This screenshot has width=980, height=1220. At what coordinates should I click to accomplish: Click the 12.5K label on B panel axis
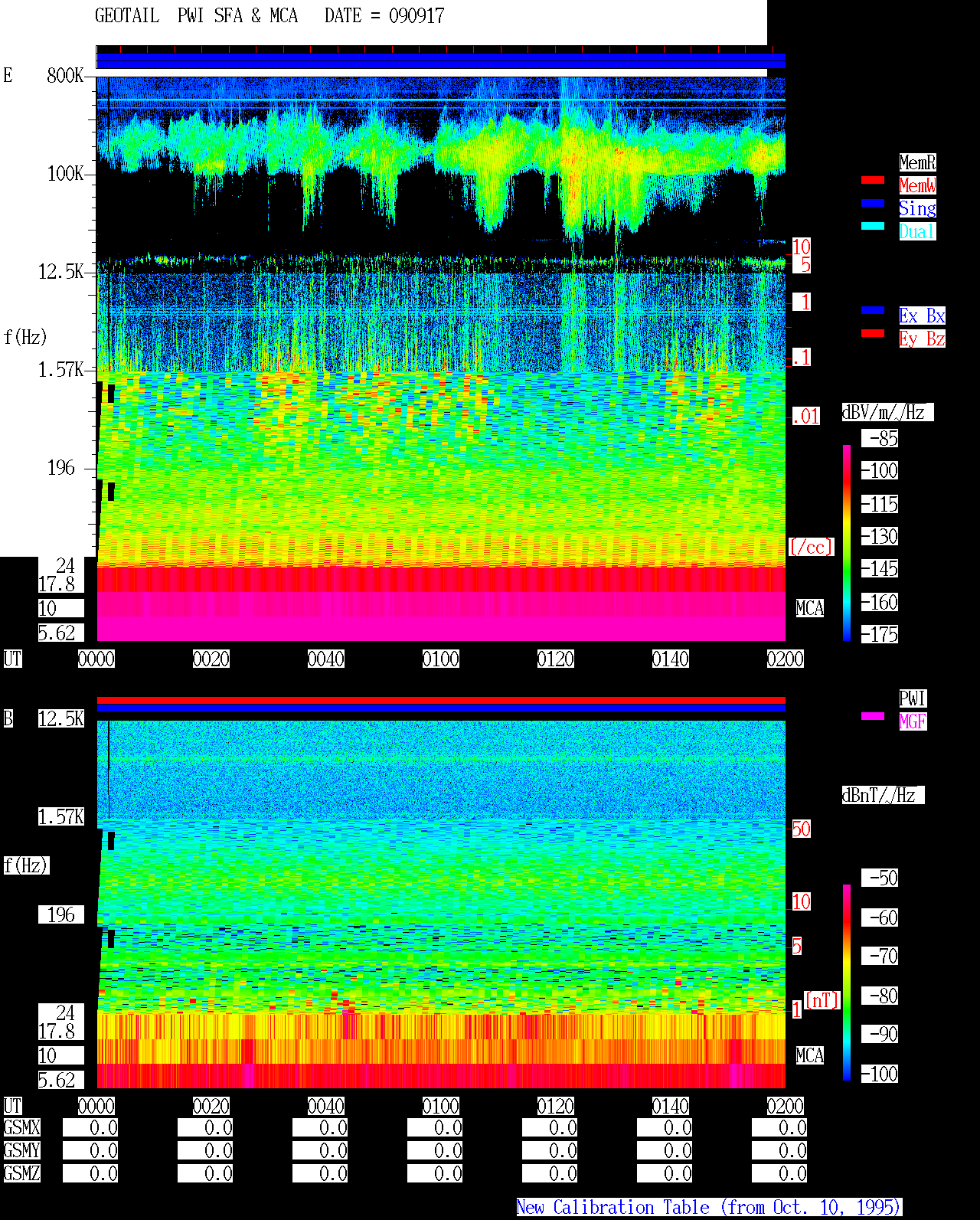click(60, 719)
